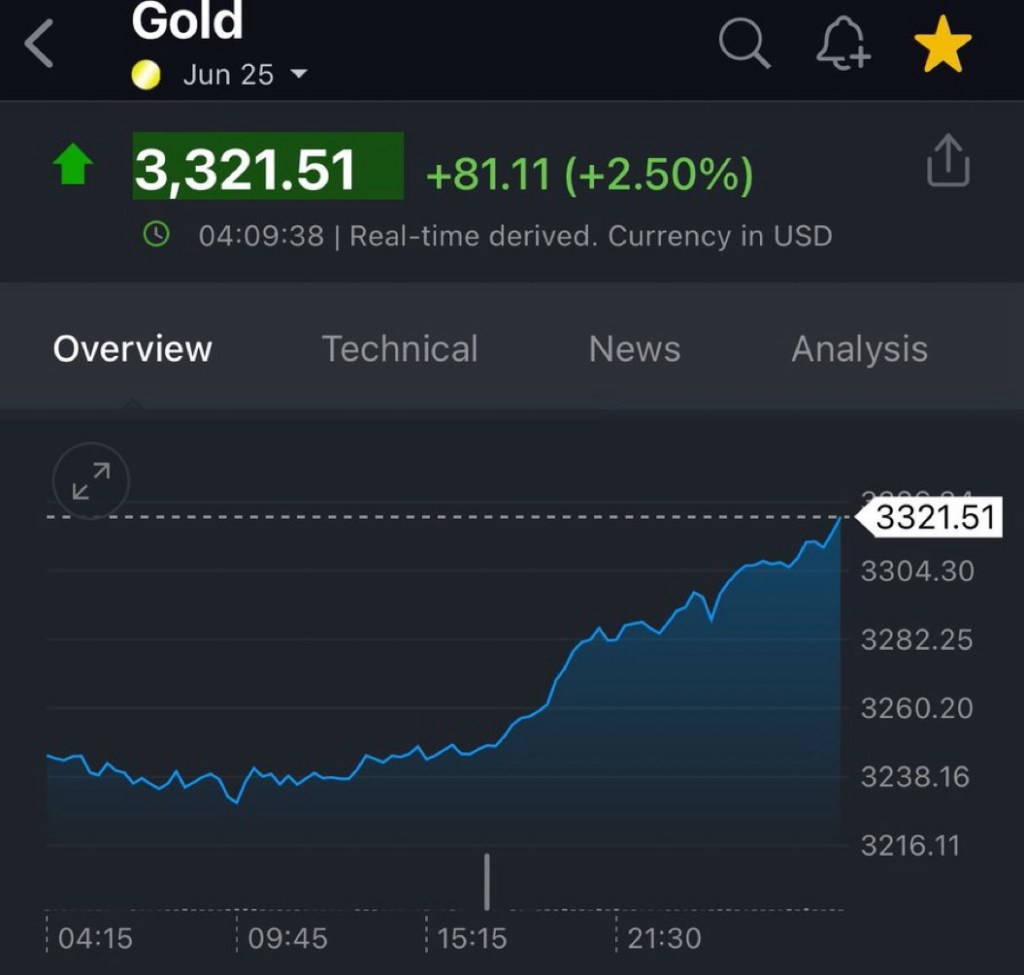Tap the green up arrow indicator
1024x975 pixels.
tap(73, 165)
